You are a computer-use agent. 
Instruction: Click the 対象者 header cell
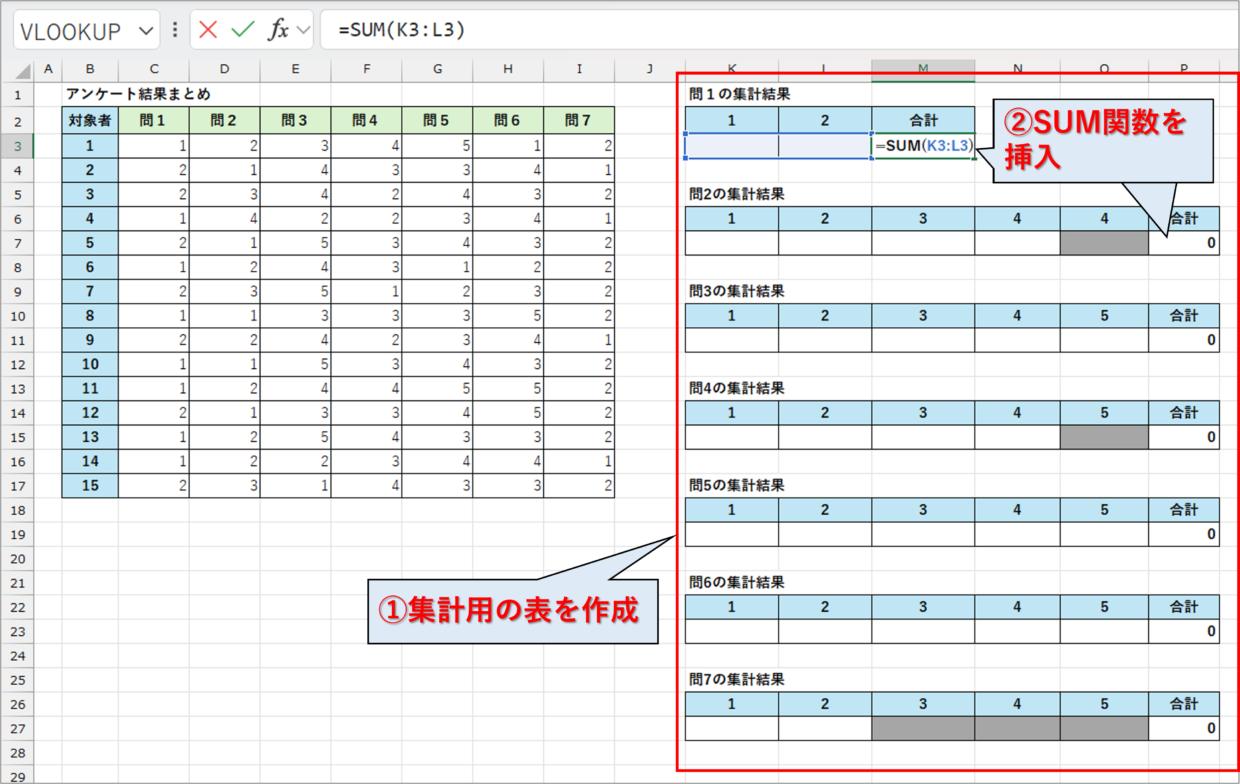(90, 121)
